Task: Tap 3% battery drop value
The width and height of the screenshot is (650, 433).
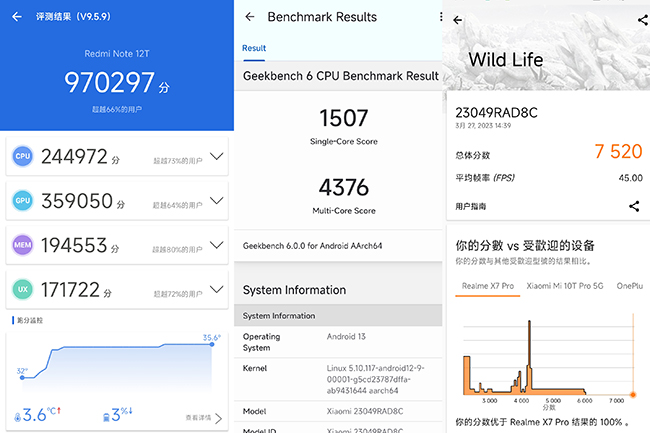Action: 122,414
